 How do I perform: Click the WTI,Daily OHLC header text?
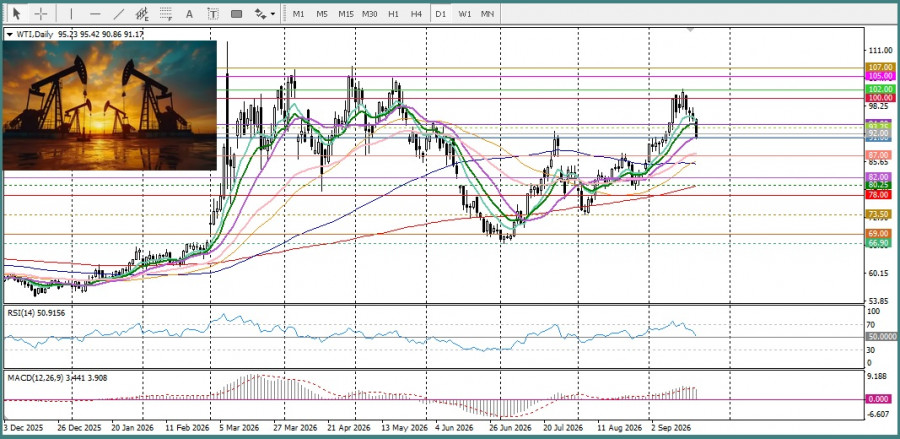click(79, 34)
